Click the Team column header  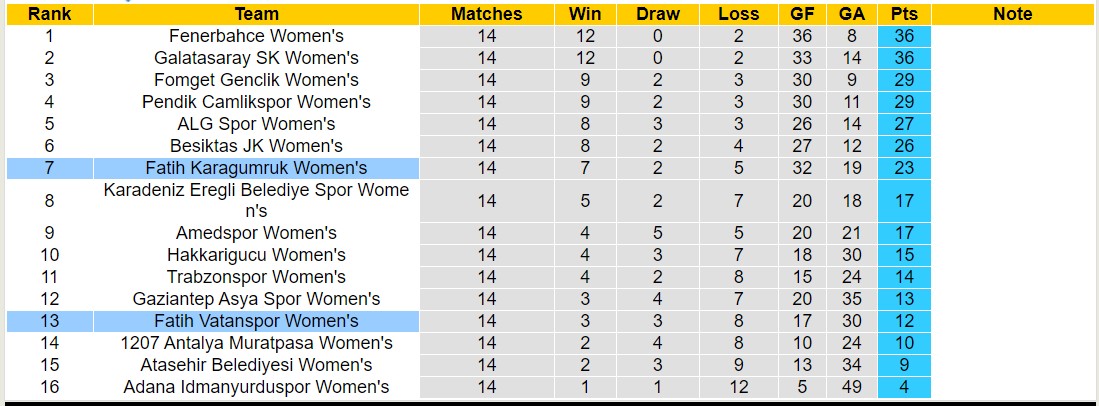pos(257,14)
